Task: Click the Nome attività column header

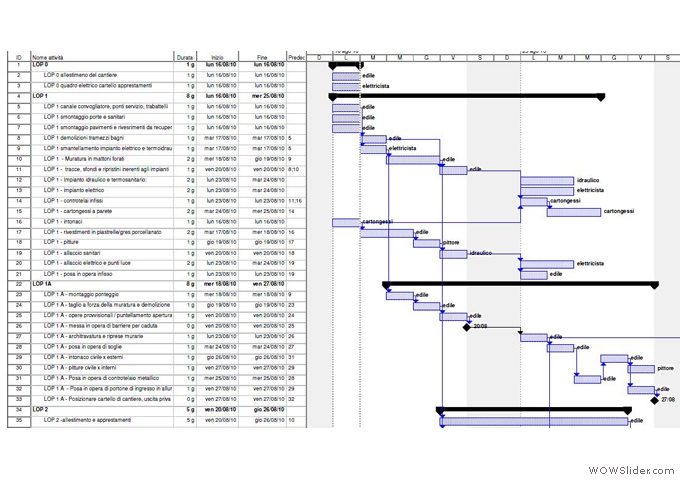Action: pos(48,57)
